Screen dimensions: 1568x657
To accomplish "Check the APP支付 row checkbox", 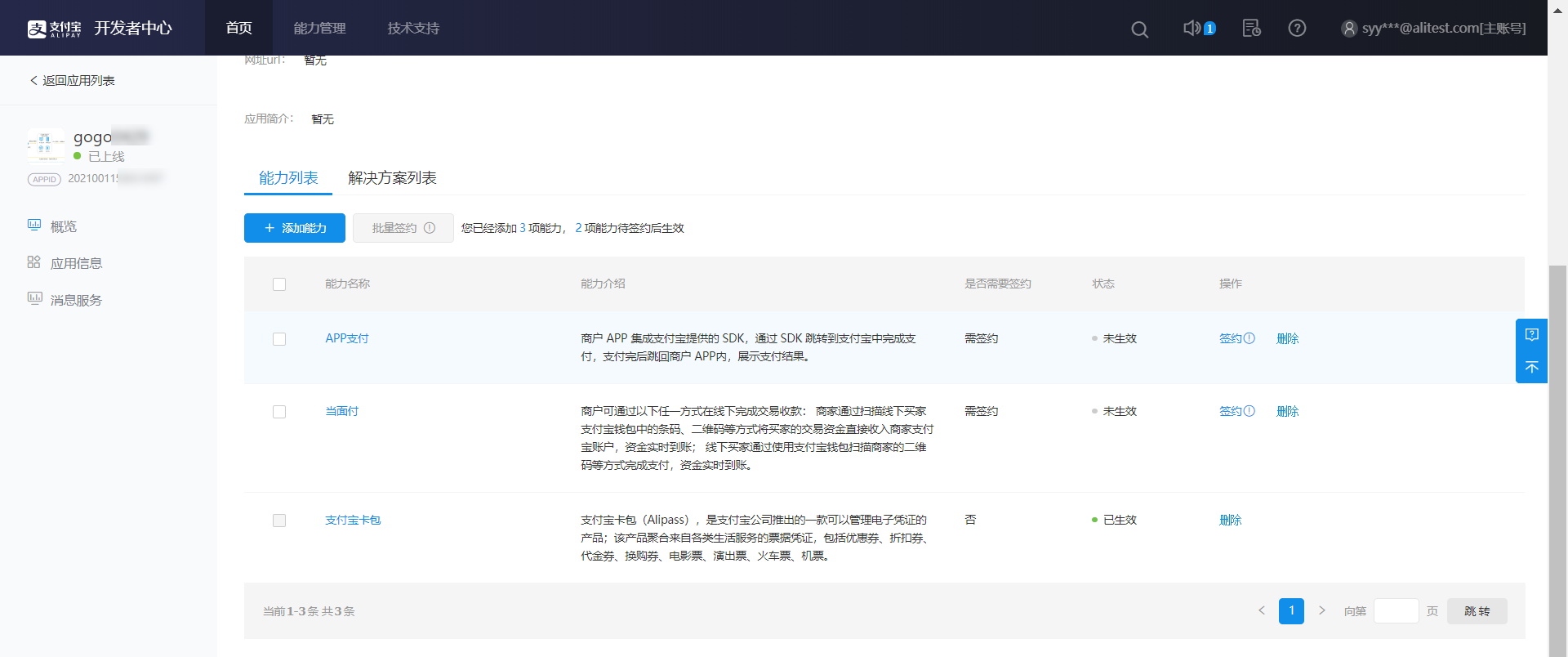I will (279, 339).
